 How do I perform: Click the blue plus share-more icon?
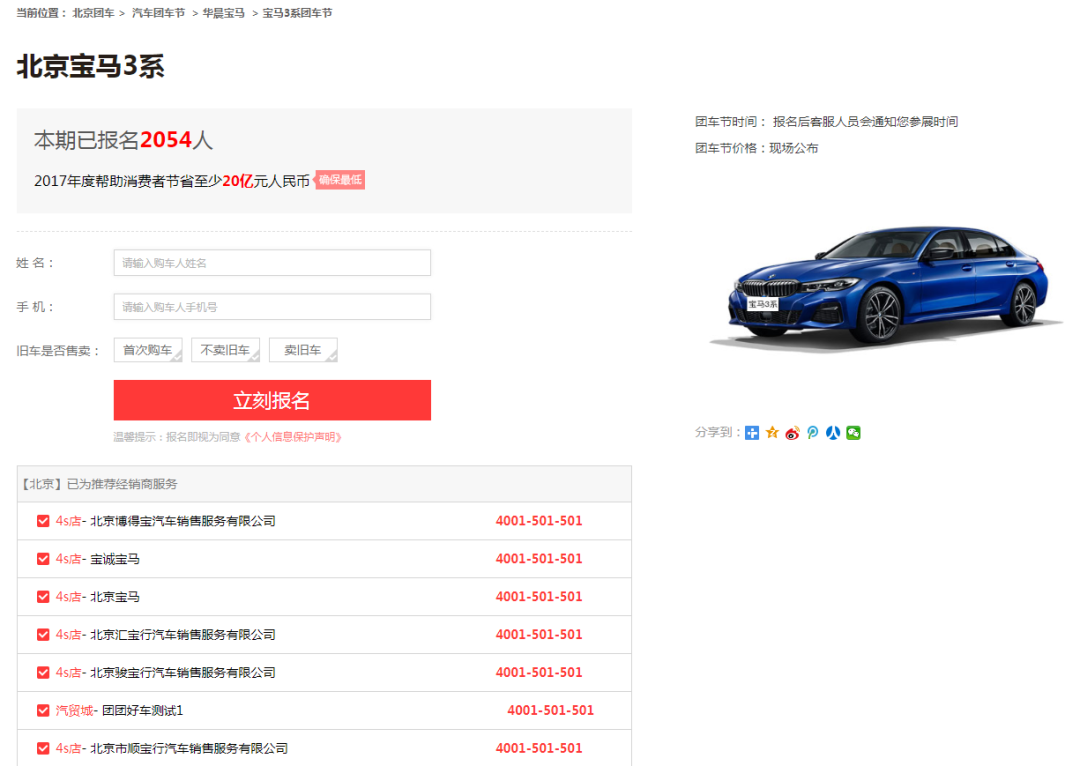click(x=752, y=433)
